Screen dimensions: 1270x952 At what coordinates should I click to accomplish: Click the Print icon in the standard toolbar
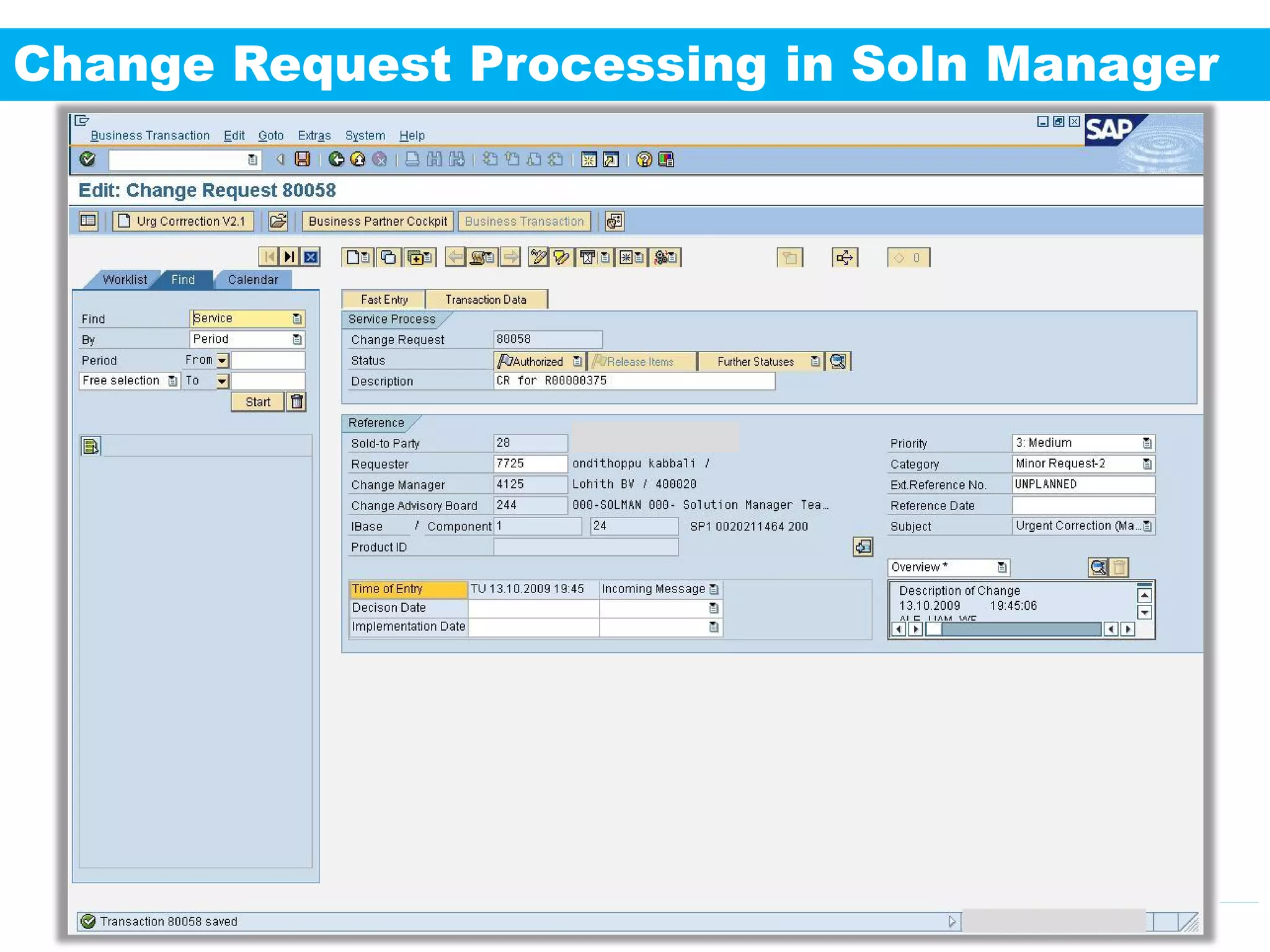pos(412,159)
